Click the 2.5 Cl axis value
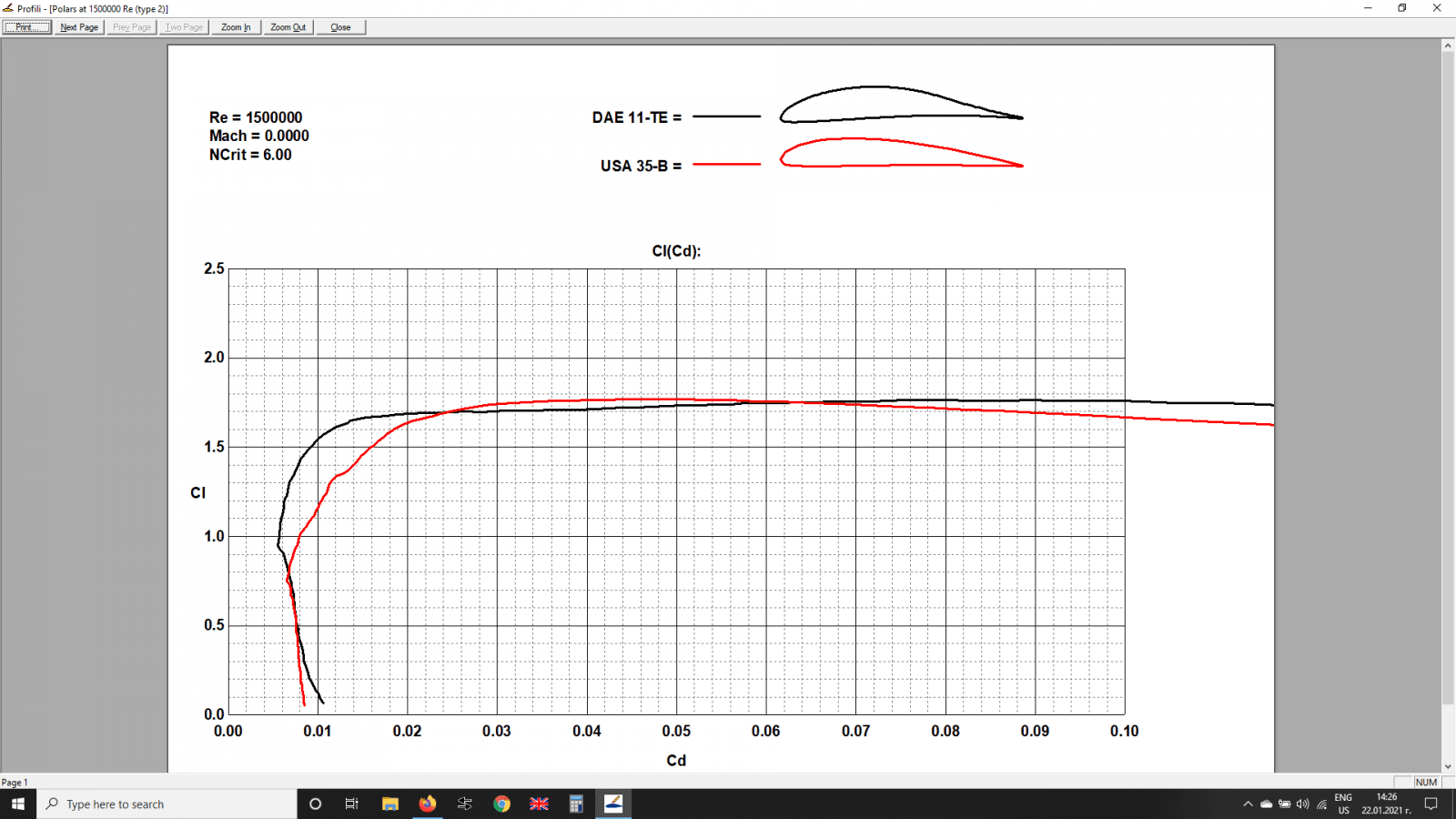The width and height of the screenshot is (1456, 819). pyautogui.click(x=214, y=268)
